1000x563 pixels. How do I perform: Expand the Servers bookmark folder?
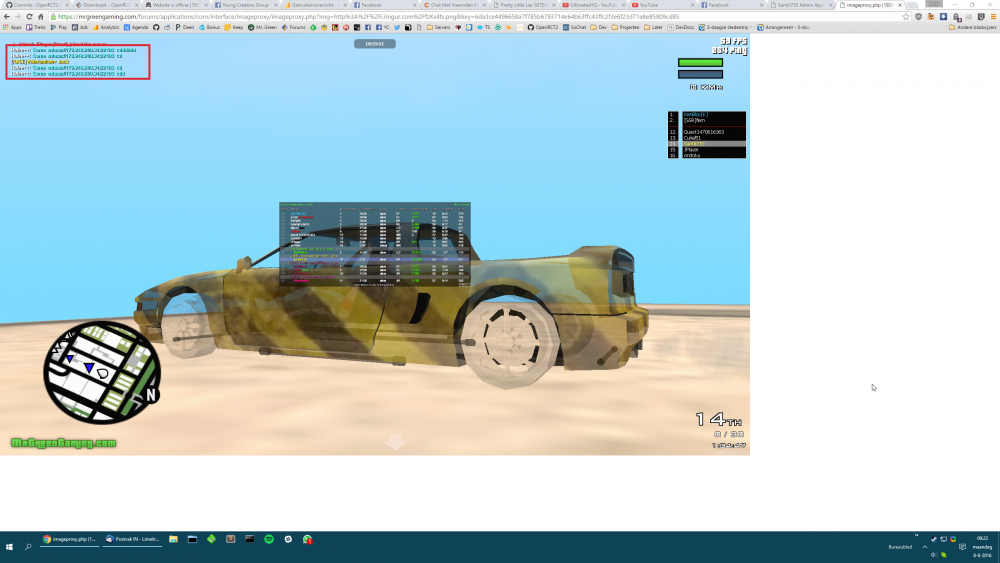(x=439, y=27)
